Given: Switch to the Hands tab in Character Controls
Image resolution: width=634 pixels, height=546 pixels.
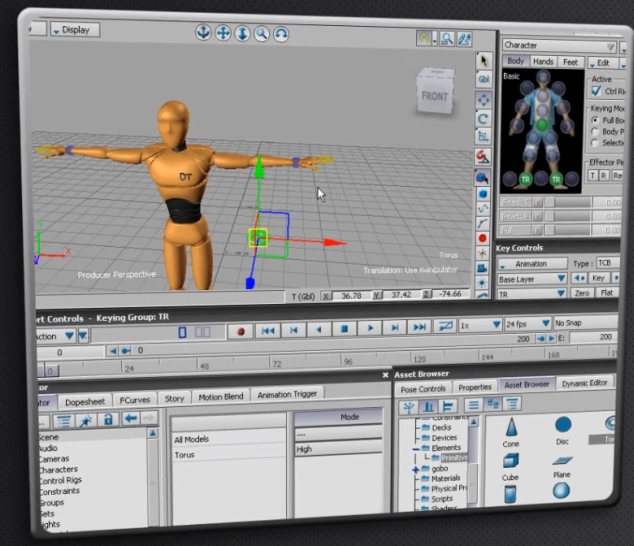Looking at the screenshot, I should point(543,61).
